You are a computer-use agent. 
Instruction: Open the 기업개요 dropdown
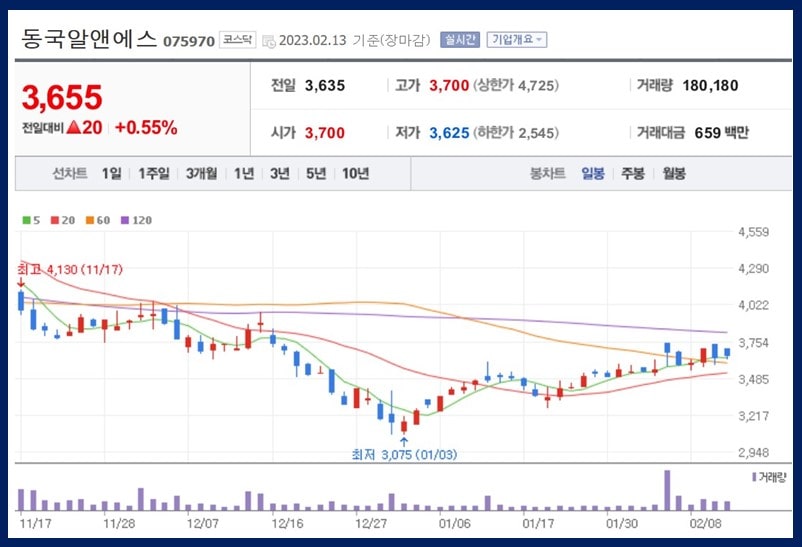pyautogui.click(x=517, y=39)
